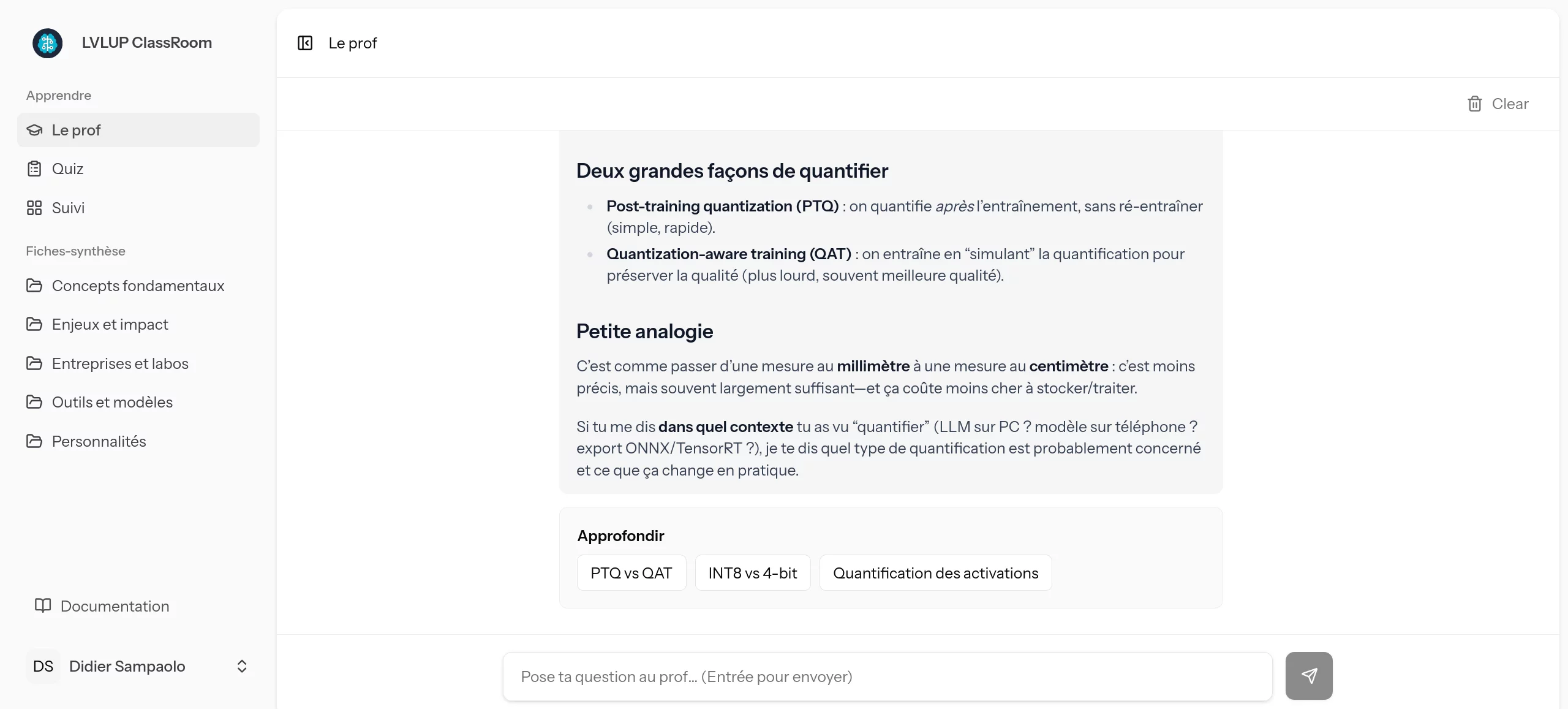This screenshot has height=709, width=1568.
Task: Open the Personnalités section
Action: point(99,441)
